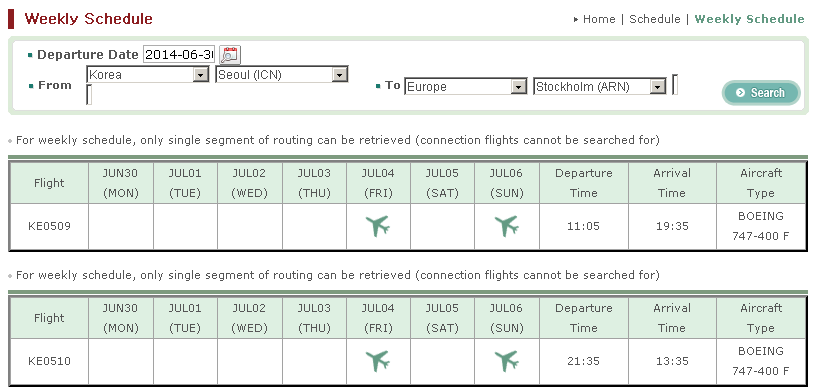Select flight KE0509 cell
This screenshot has height=390, width=814.
(49, 226)
